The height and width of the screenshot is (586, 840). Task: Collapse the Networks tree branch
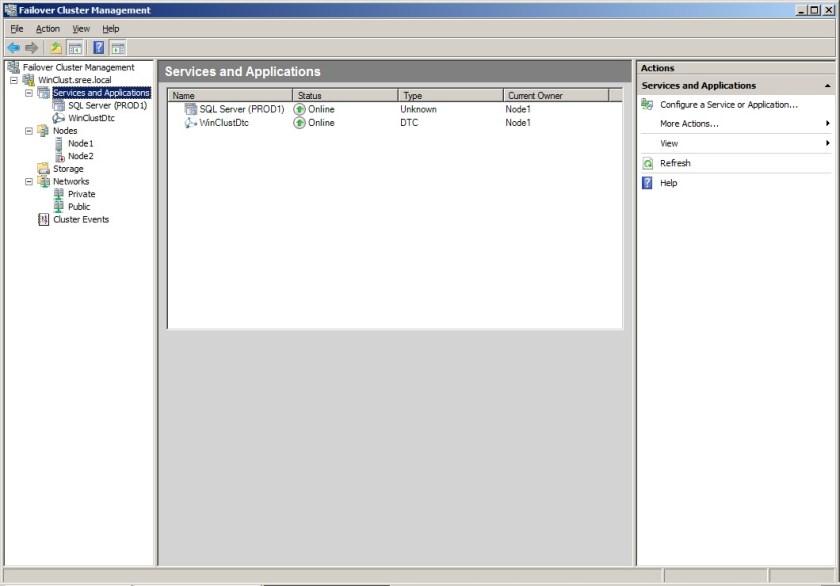pos(29,182)
